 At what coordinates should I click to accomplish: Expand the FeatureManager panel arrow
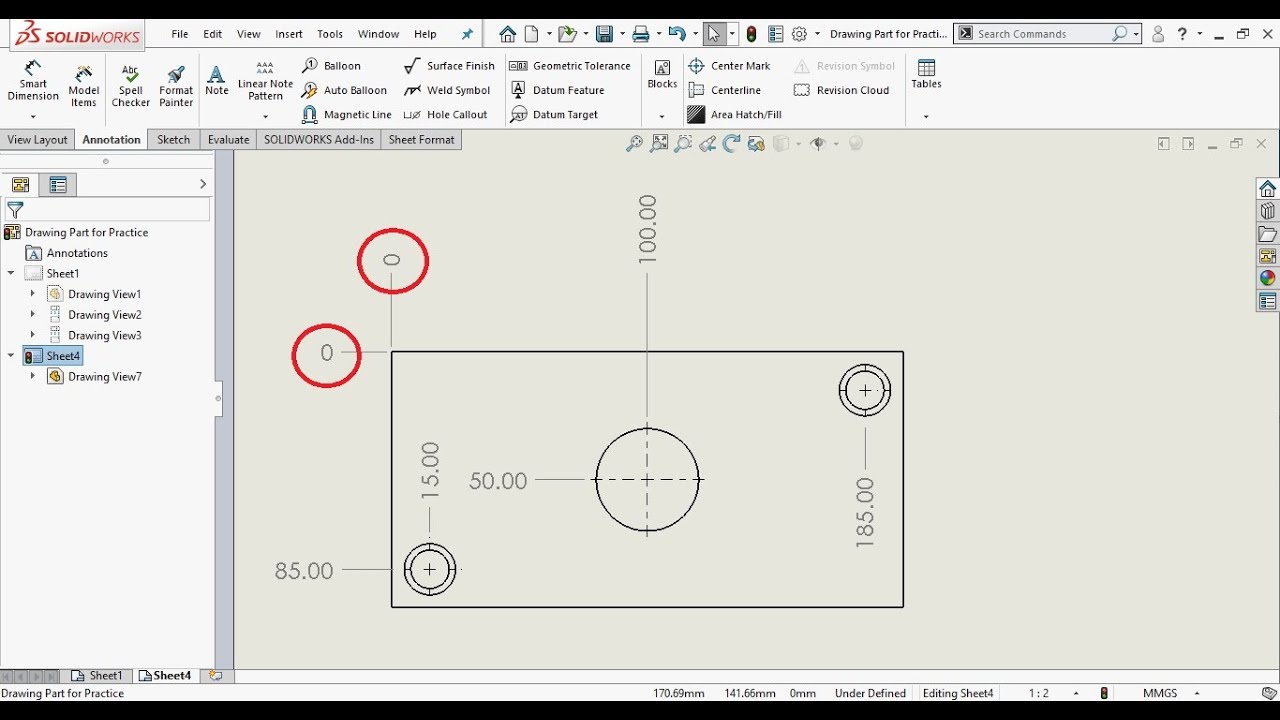coord(202,184)
